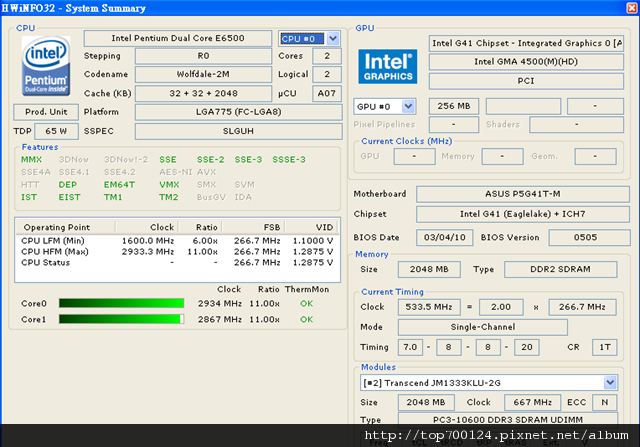Image resolution: width=640 pixels, height=447 pixels.
Task: Click the Single-Channel mode field
Action: (483, 327)
